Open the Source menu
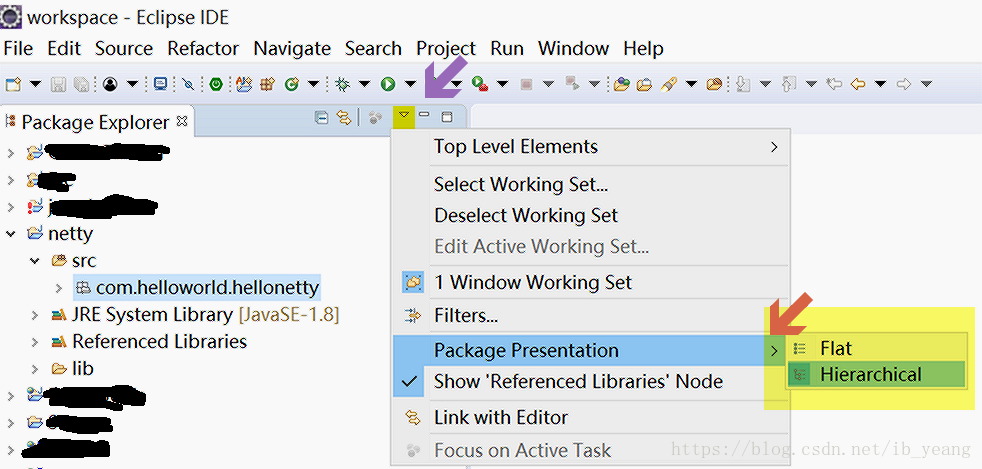 tap(124, 48)
